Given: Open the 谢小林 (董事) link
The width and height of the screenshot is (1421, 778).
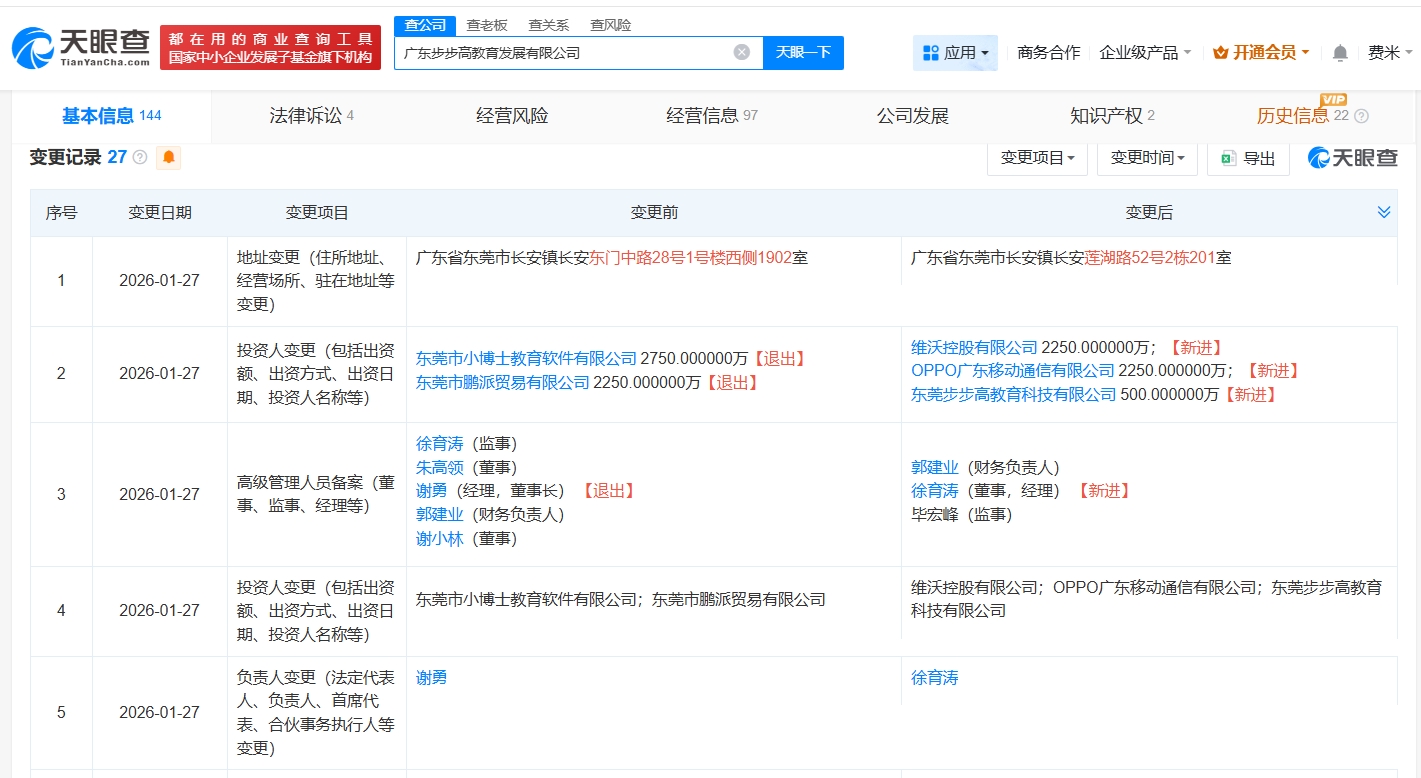Looking at the screenshot, I should point(439,538).
